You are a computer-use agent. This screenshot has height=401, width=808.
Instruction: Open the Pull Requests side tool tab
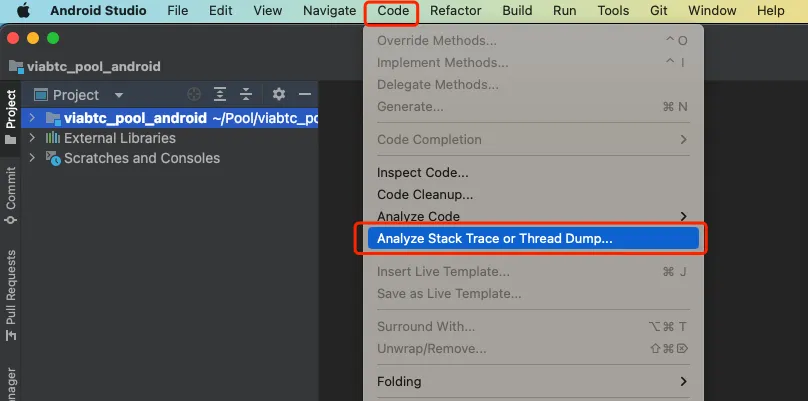tap(10, 295)
